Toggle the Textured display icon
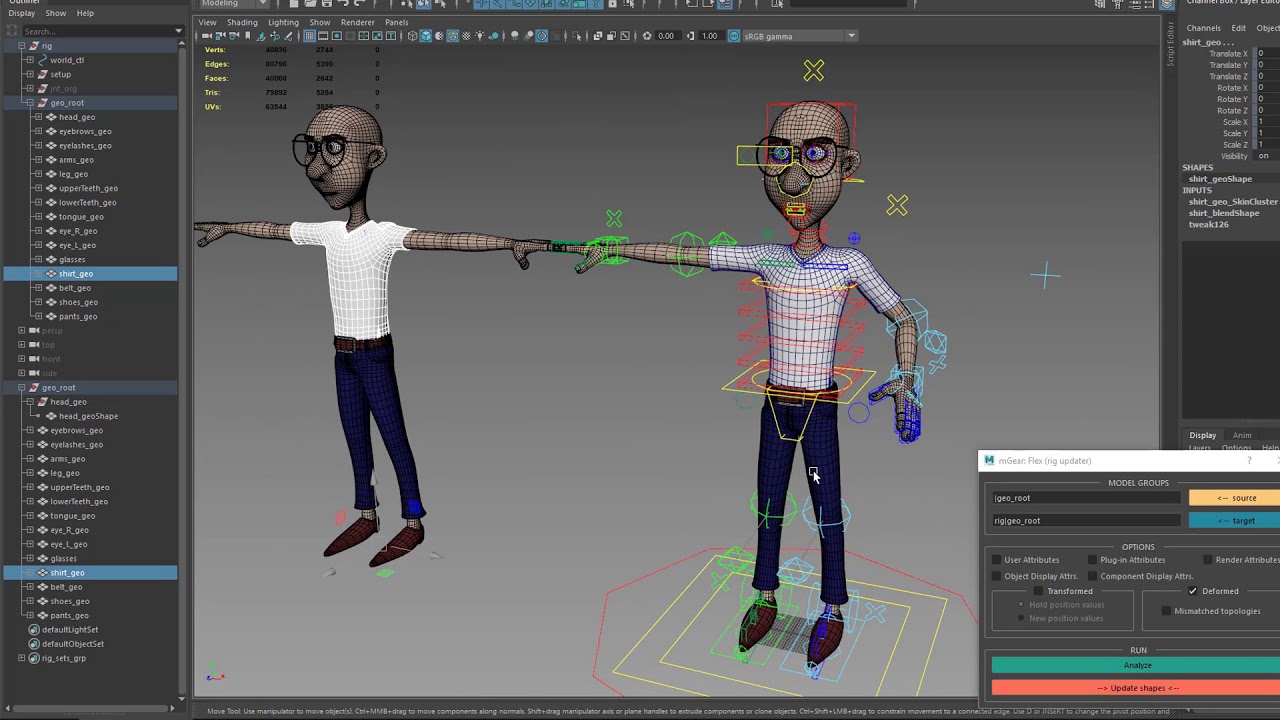1280x720 pixels. coord(468,36)
